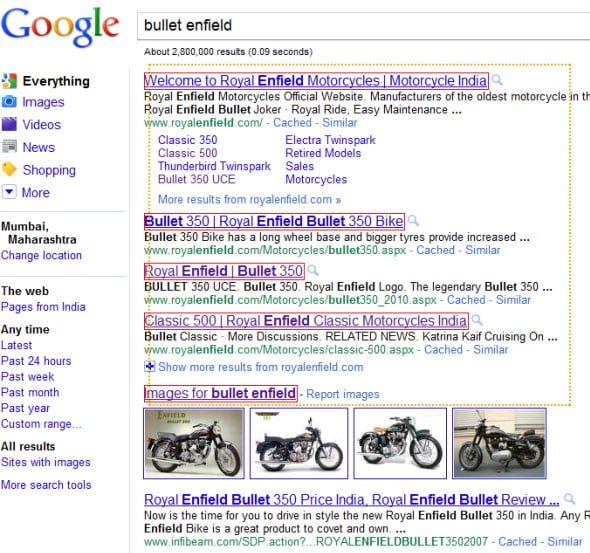Image resolution: width=590 pixels, height=553 pixels.
Task: Click the Shopping tag icon
Action: pyautogui.click(x=9, y=169)
